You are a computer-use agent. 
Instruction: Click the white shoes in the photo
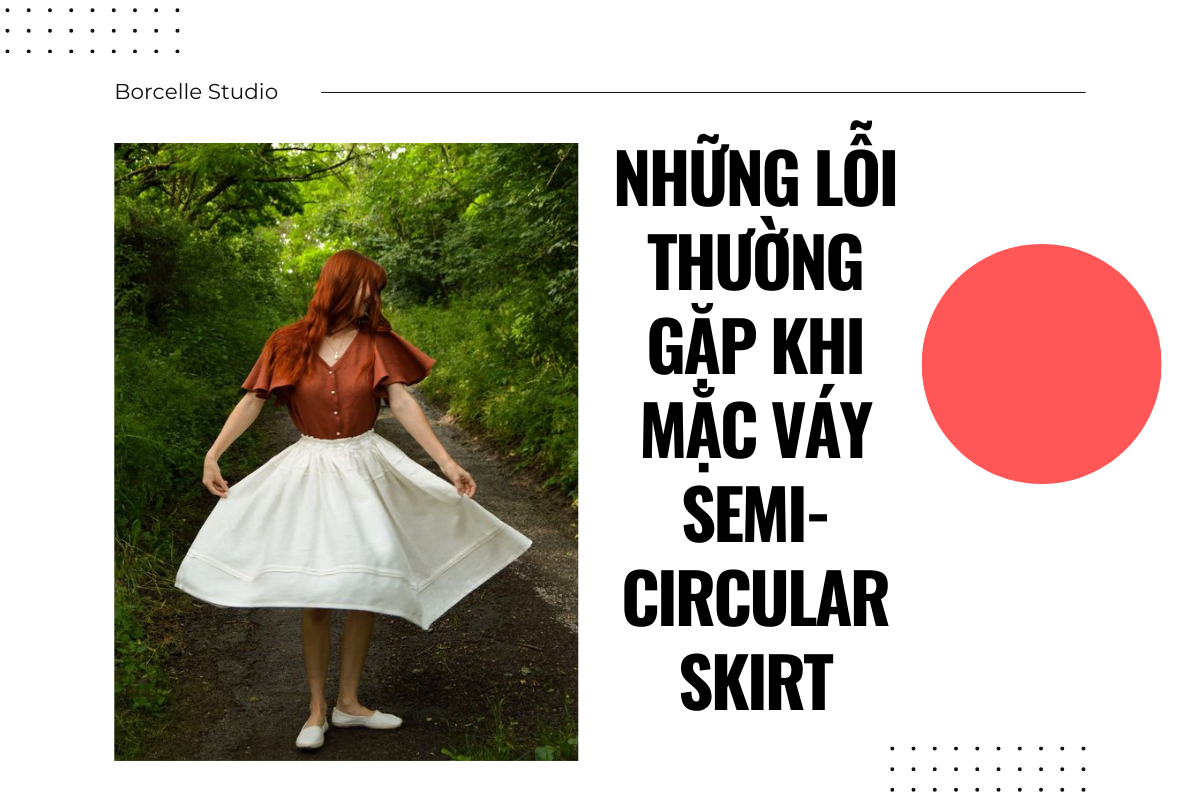(347, 727)
